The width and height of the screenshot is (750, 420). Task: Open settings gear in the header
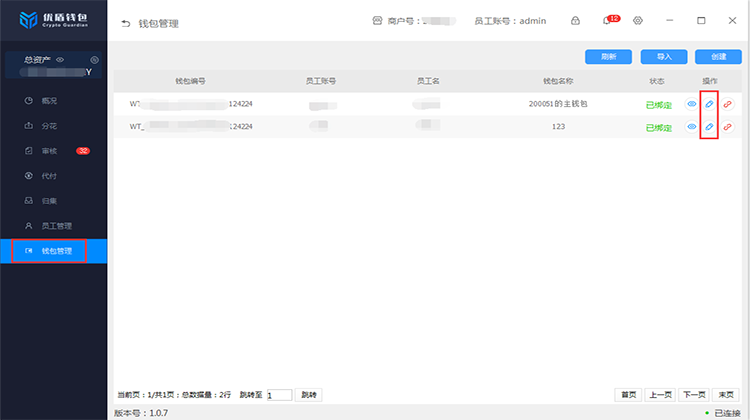pos(638,21)
